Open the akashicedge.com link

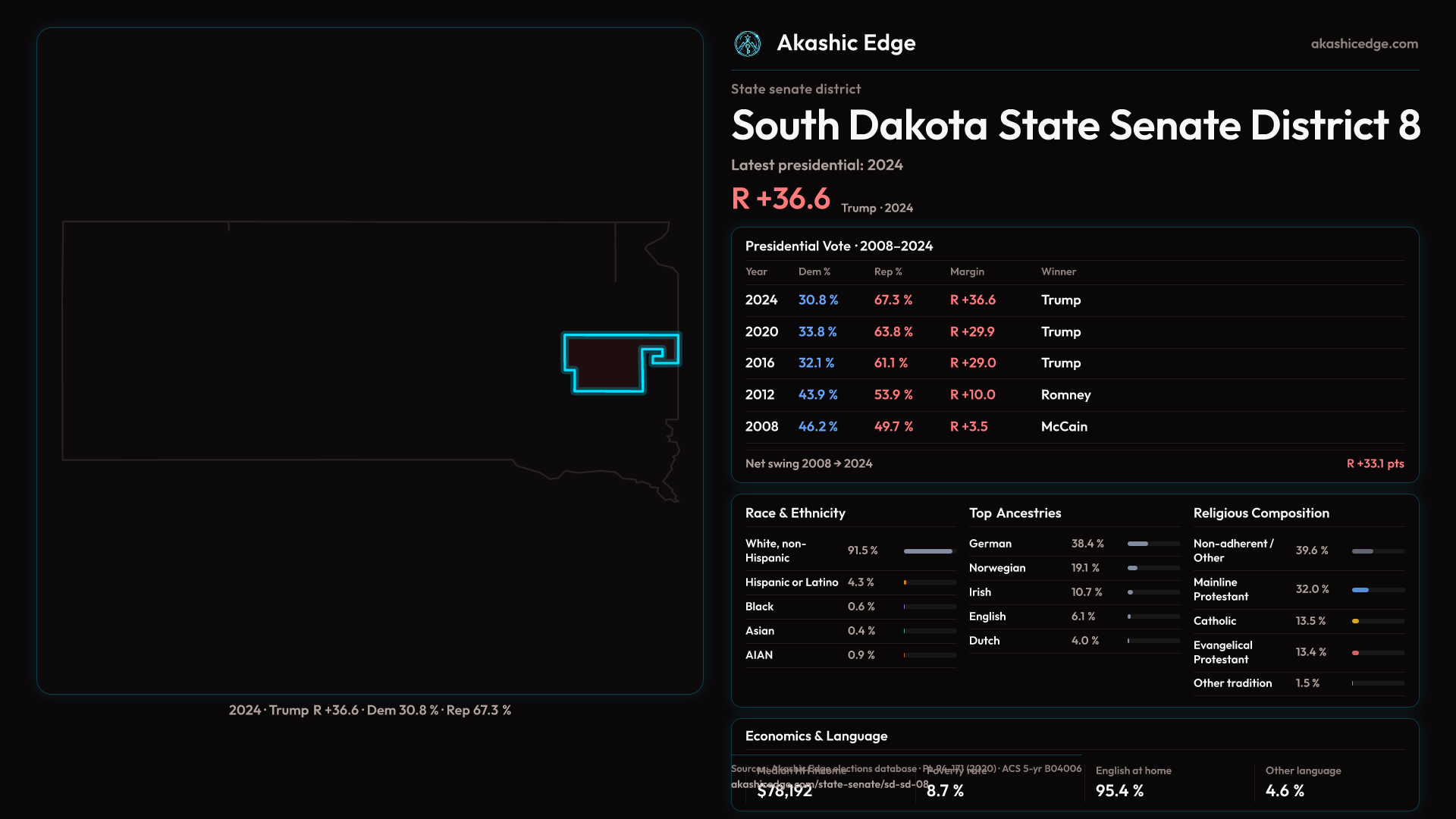(1363, 44)
